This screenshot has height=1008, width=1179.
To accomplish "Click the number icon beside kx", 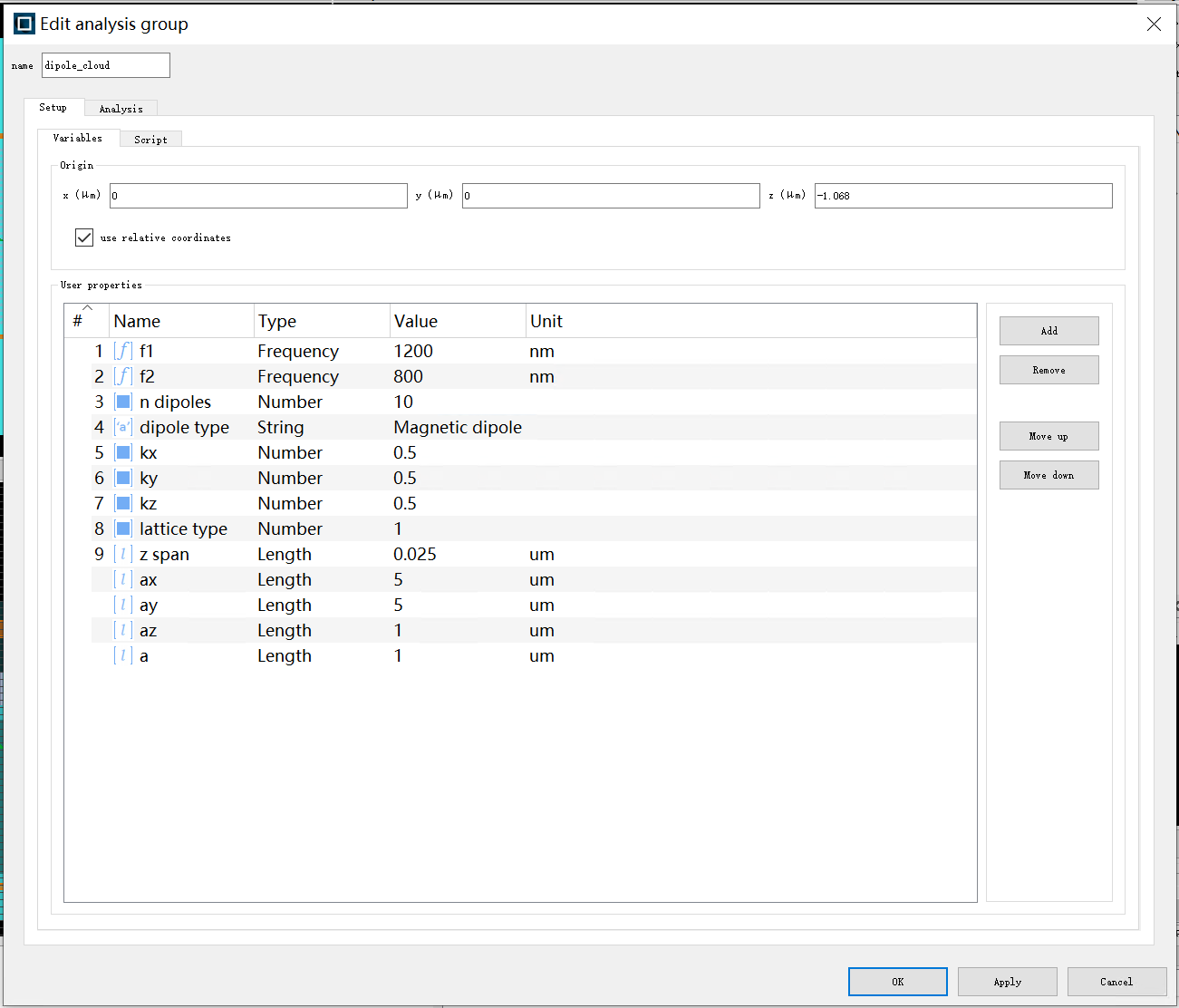I will (123, 452).
